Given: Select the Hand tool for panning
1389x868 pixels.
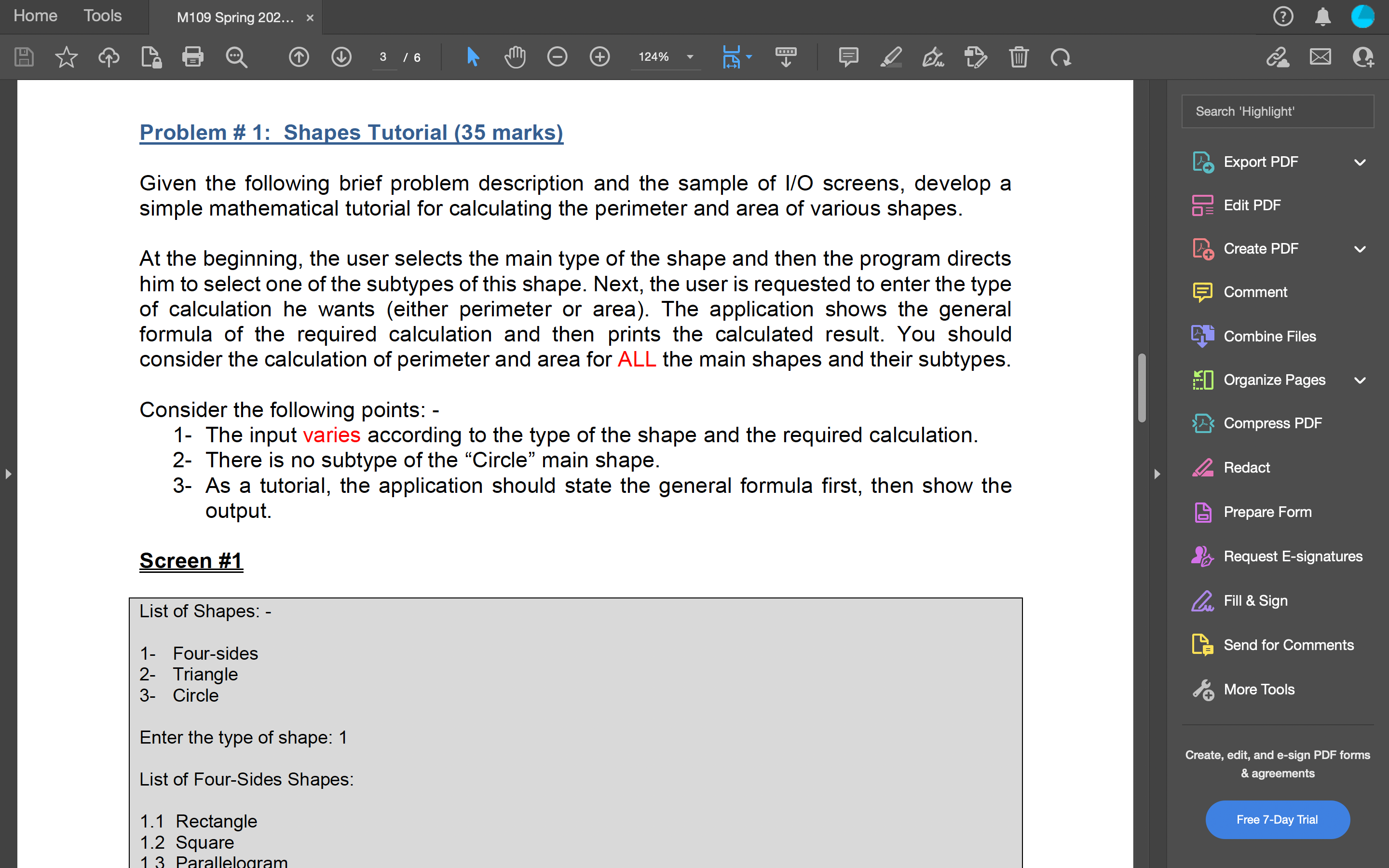Looking at the screenshot, I should (514, 57).
